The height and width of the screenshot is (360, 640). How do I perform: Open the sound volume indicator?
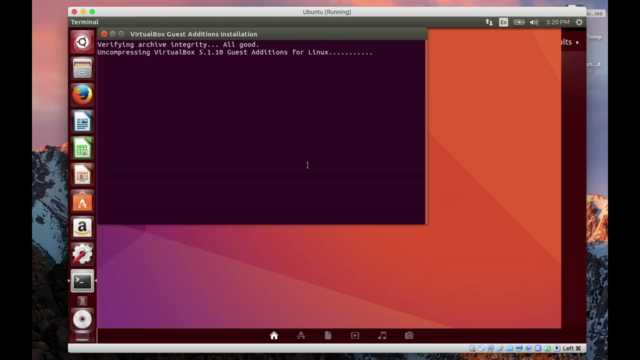(534, 22)
